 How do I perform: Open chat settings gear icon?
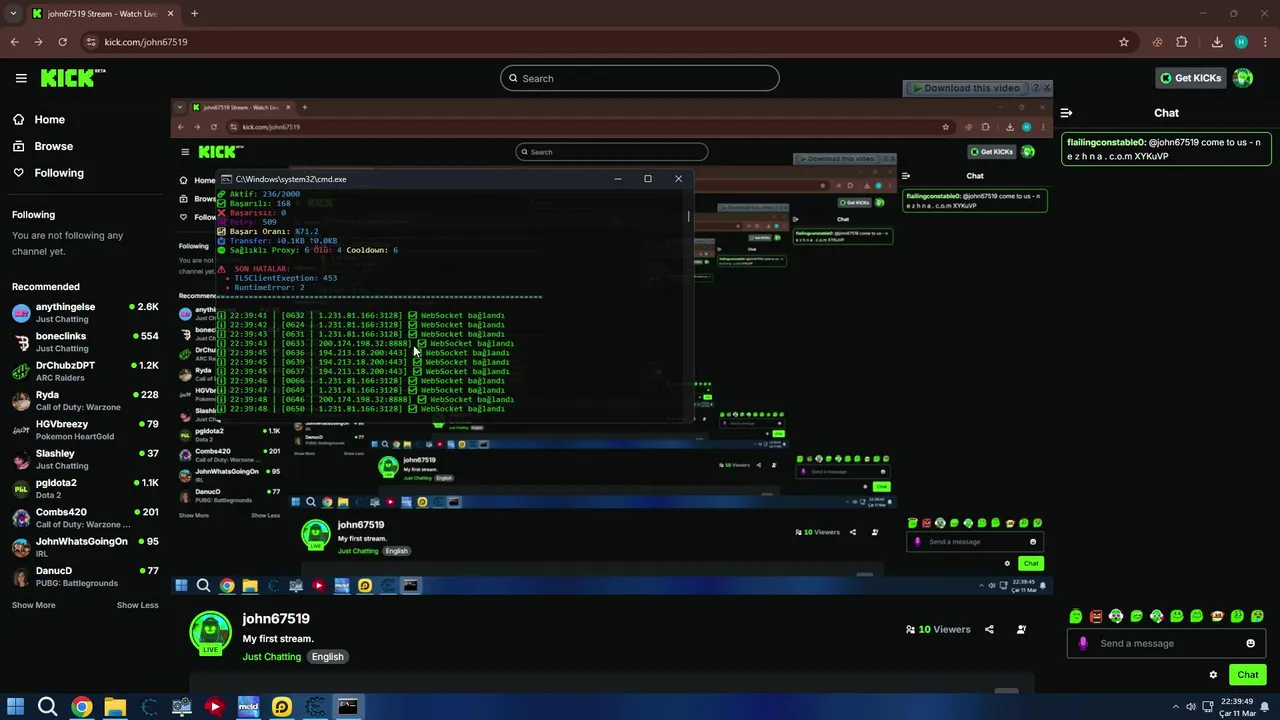coord(1213,675)
